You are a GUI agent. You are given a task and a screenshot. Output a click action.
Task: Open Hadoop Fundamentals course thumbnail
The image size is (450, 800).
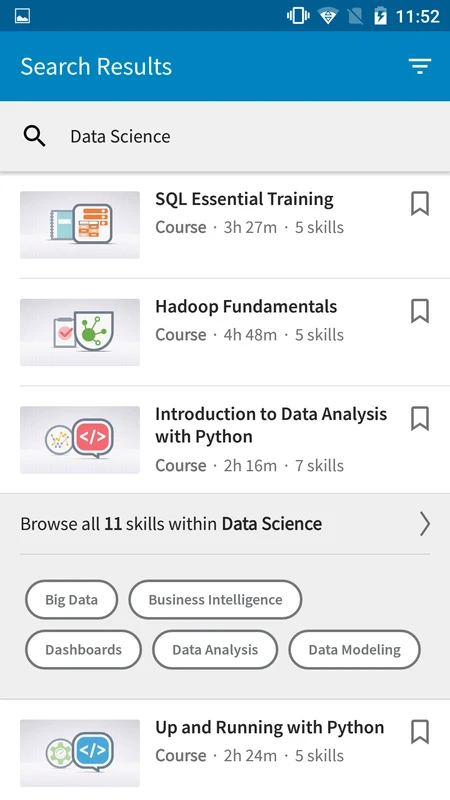(x=80, y=332)
